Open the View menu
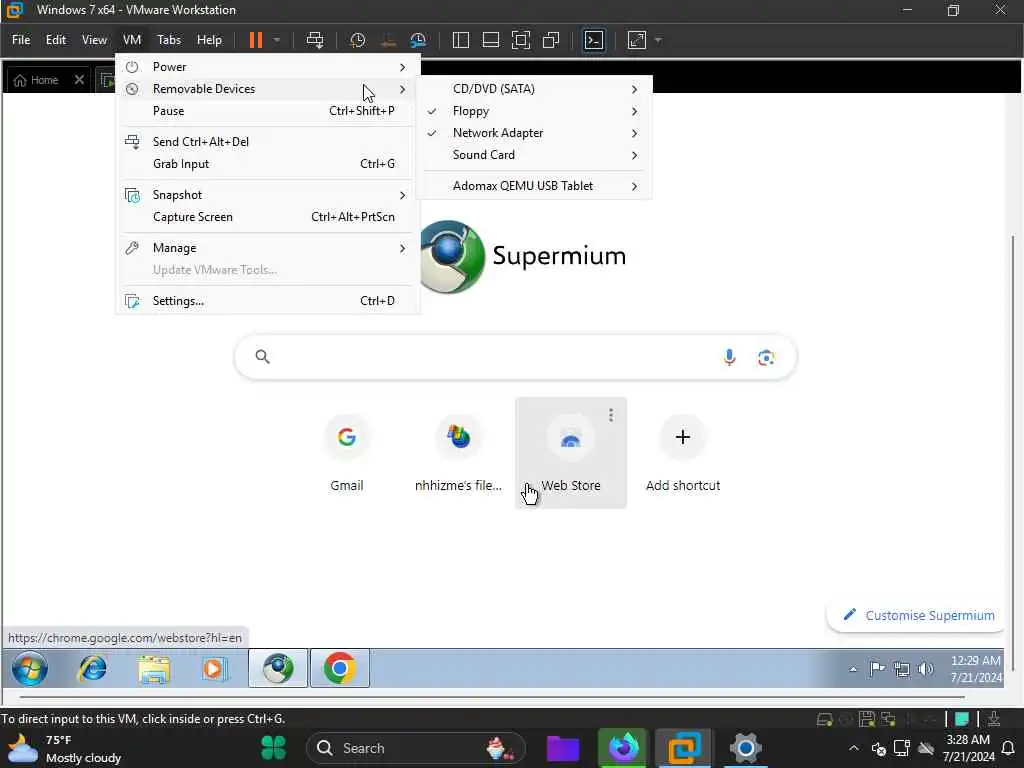This screenshot has height=768, width=1024. point(94,40)
